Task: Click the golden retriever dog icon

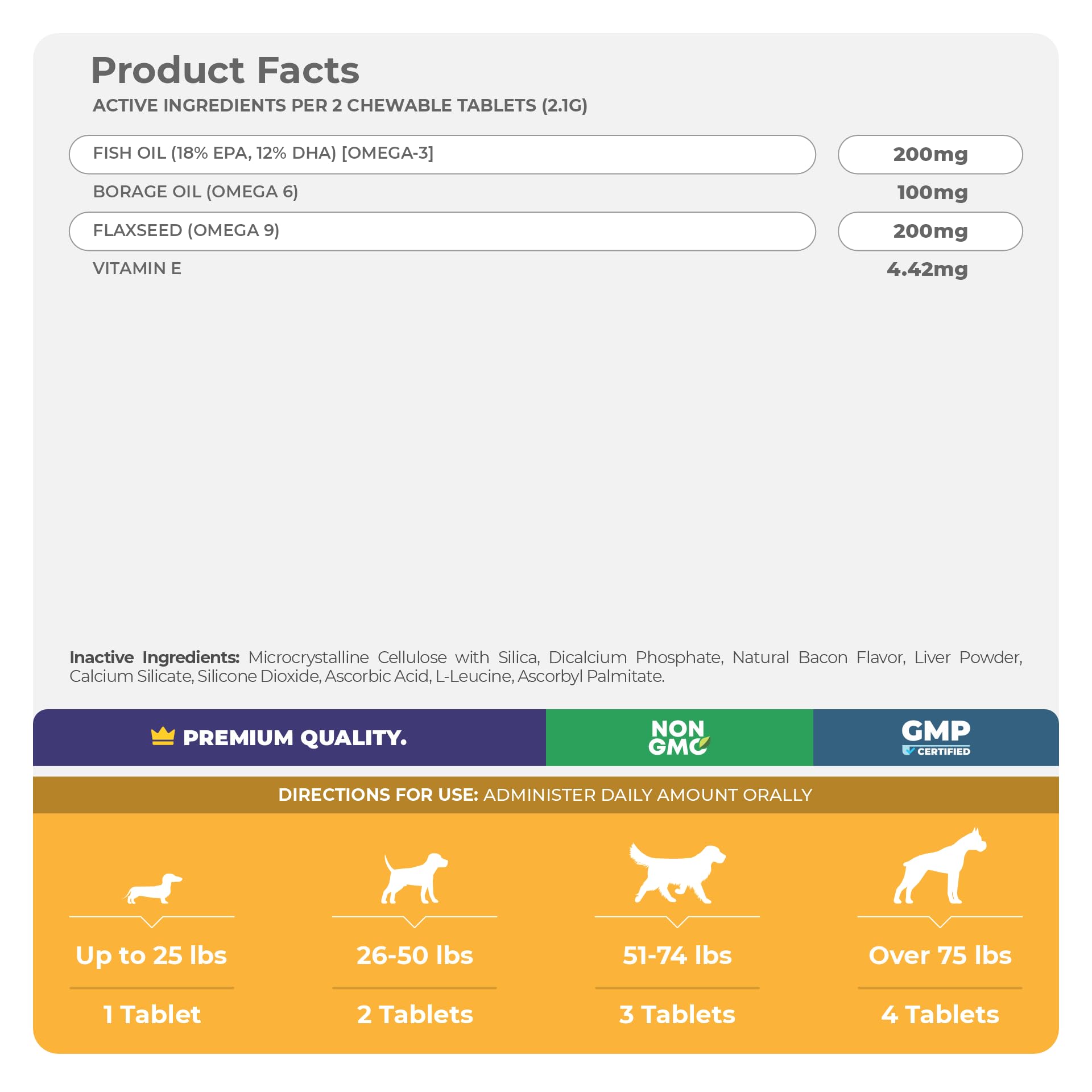Action: (x=677, y=873)
